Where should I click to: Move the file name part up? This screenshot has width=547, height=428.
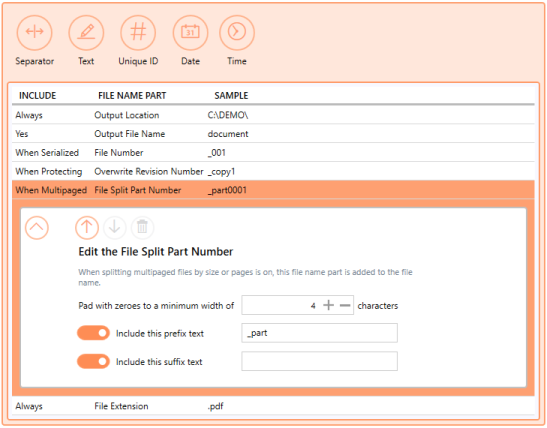[87, 228]
